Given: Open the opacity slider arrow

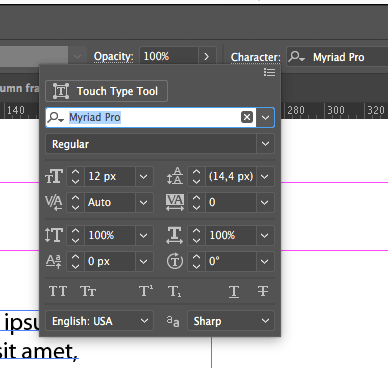Looking at the screenshot, I should click(207, 56).
